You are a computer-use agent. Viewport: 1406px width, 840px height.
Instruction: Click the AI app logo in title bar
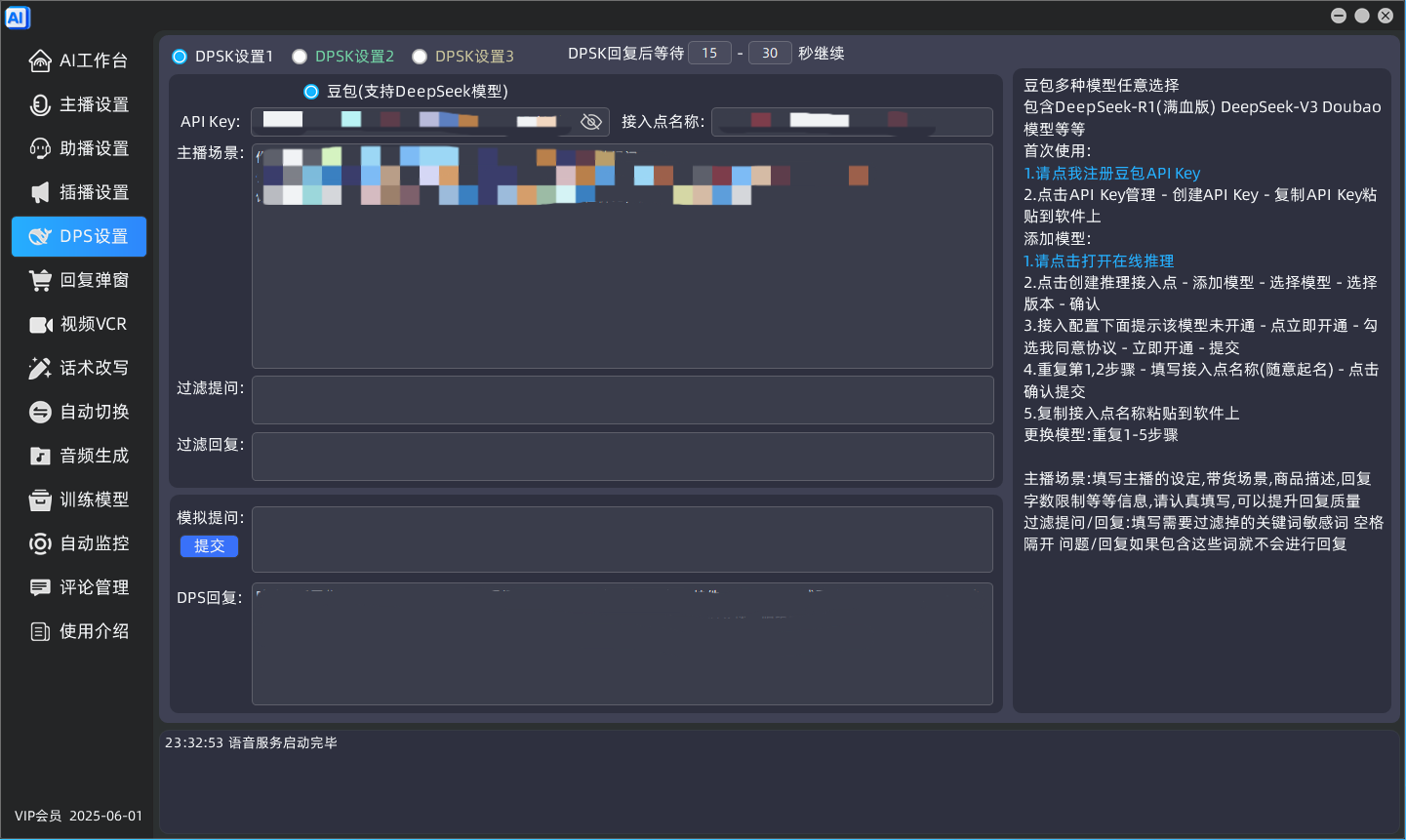coord(18,17)
